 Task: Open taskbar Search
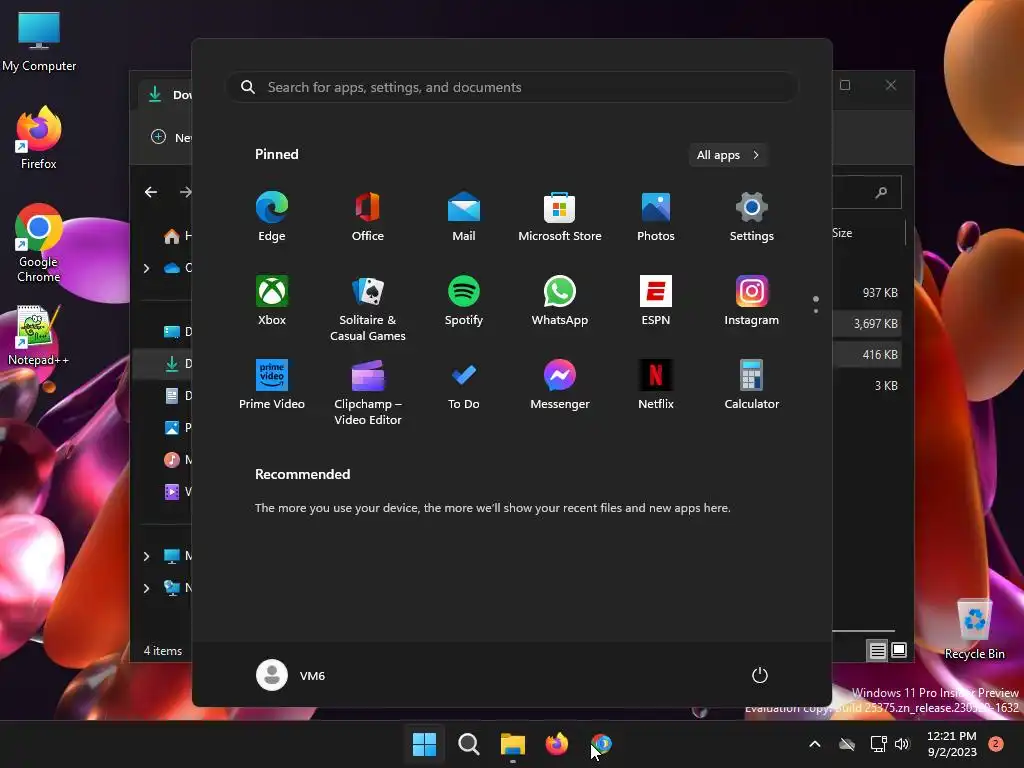[x=468, y=744]
